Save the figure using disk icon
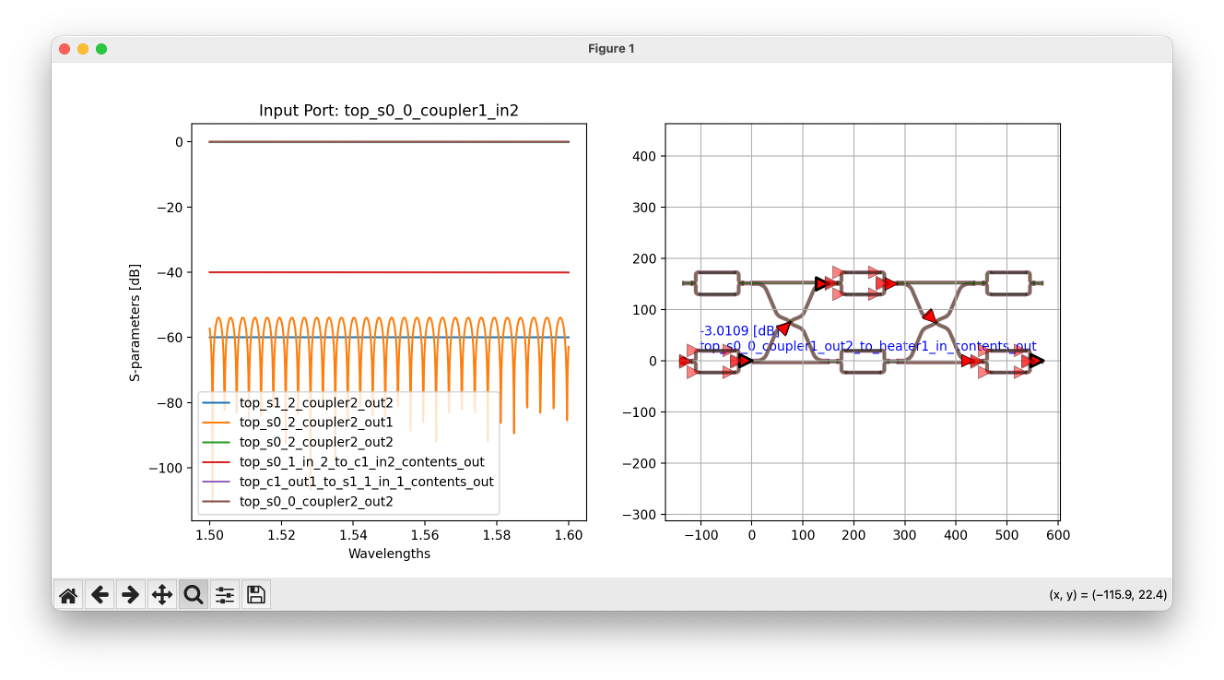Viewport: 1224px width, 680px height. click(x=256, y=595)
